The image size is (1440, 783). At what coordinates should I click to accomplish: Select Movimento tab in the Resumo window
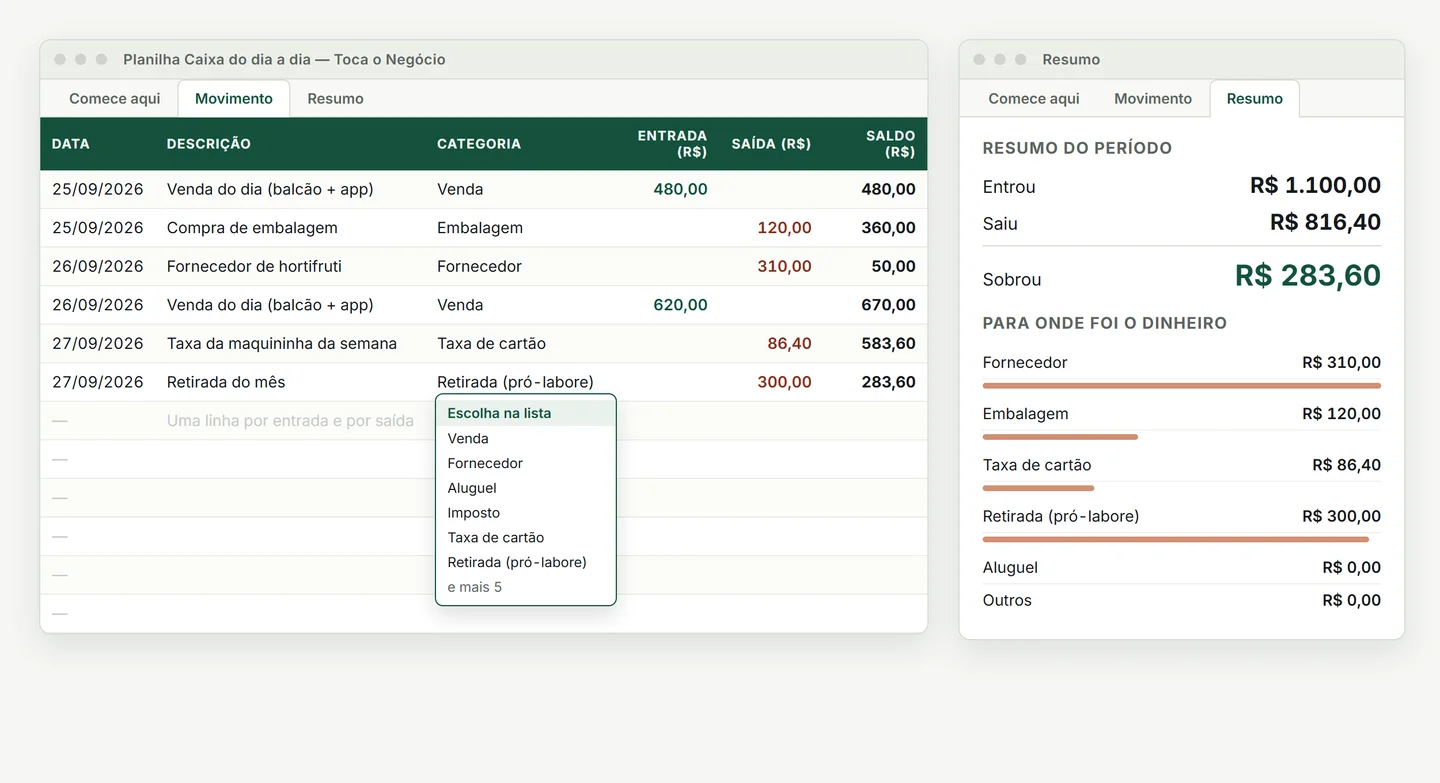[1153, 98]
